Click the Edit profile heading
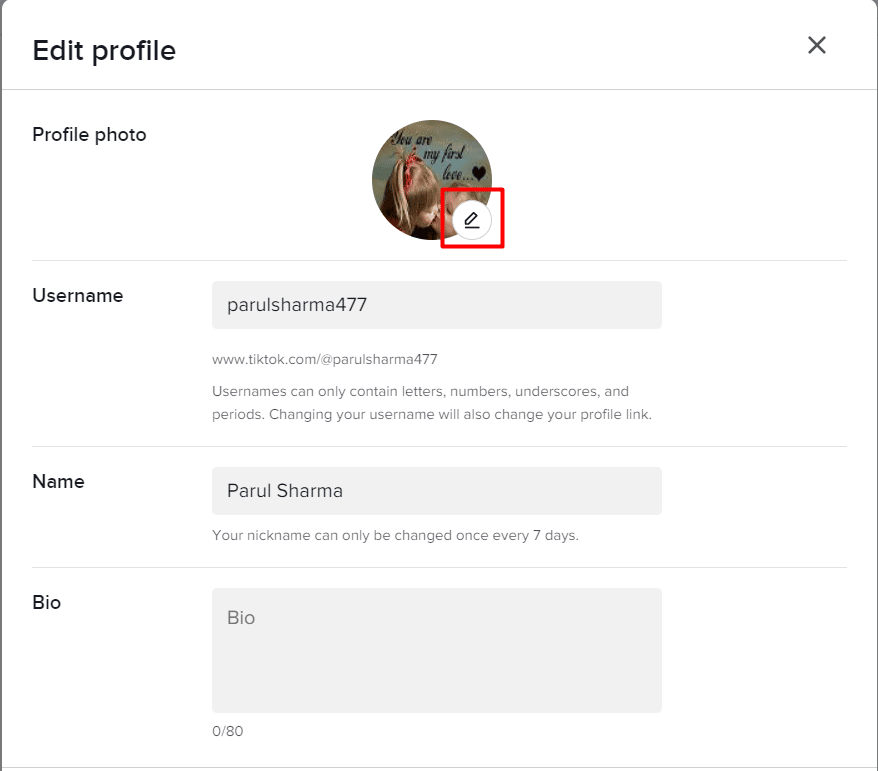 [x=103, y=50]
